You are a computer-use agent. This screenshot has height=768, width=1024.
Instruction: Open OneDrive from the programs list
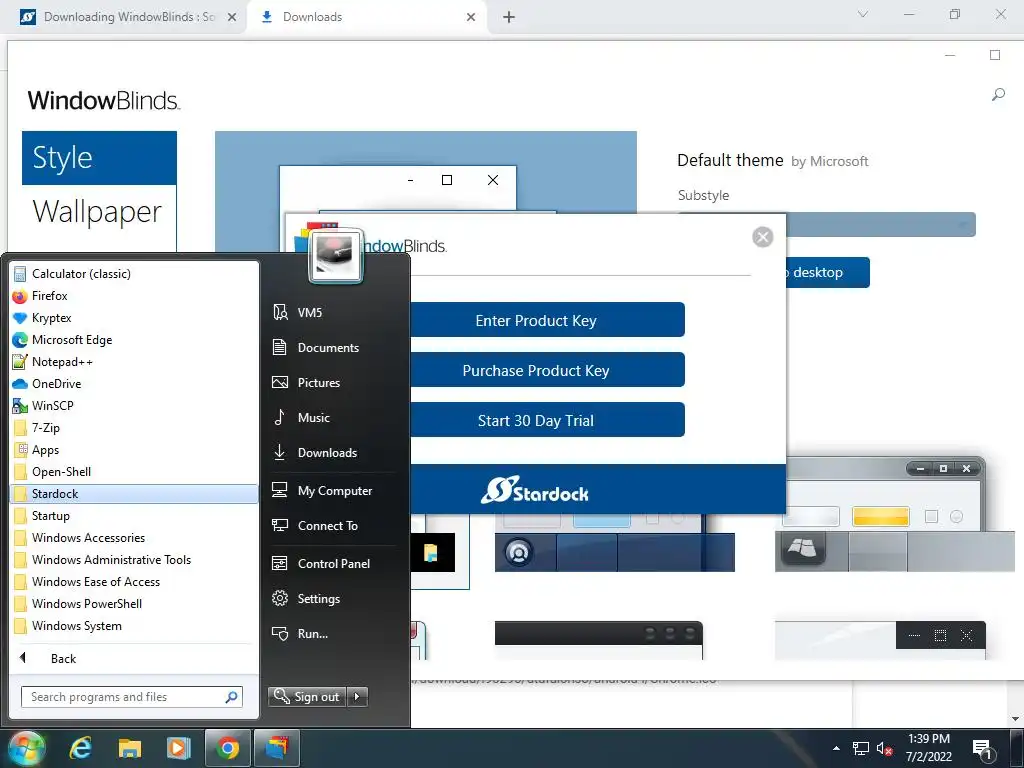135,384
